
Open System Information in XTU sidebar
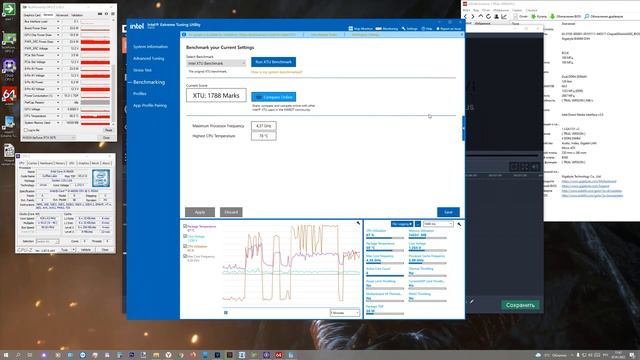pyautogui.click(x=150, y=47)
